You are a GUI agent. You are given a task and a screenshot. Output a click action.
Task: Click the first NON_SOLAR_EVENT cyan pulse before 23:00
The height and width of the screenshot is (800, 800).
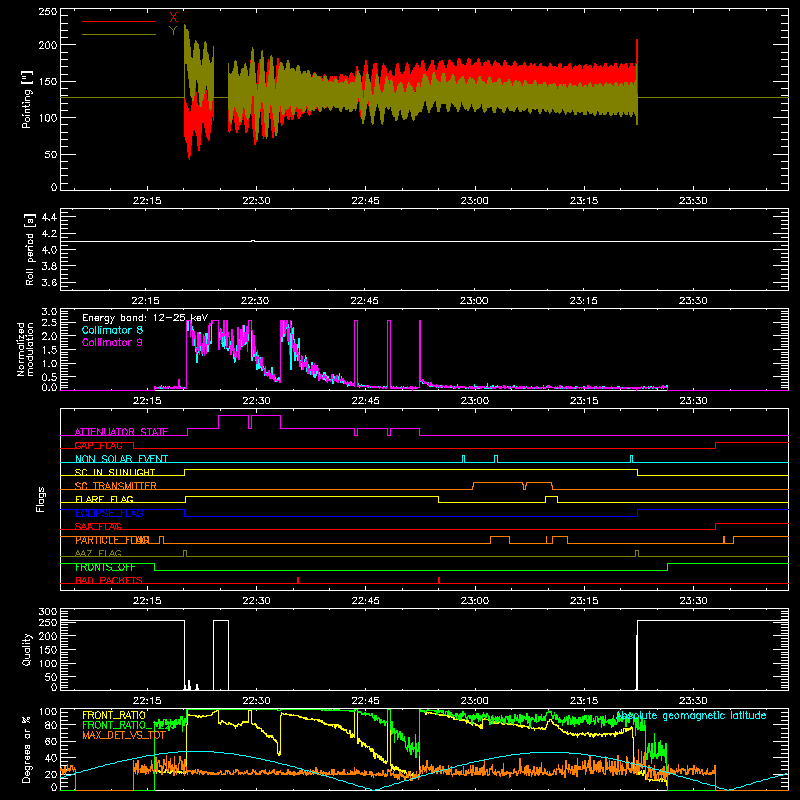pos(463,459)
